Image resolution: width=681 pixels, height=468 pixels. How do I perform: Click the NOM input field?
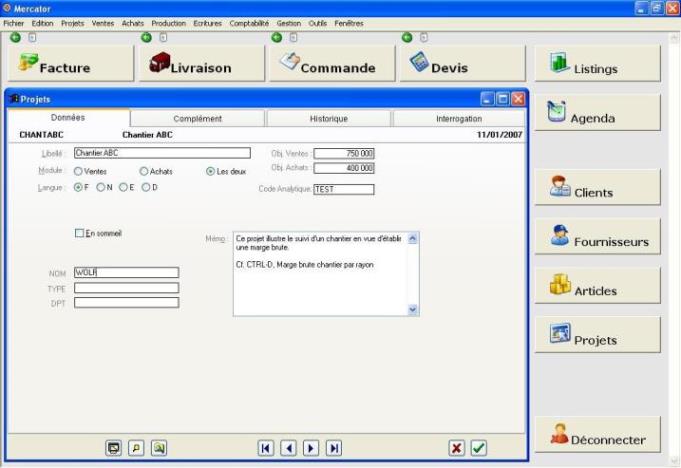point(126,272)
